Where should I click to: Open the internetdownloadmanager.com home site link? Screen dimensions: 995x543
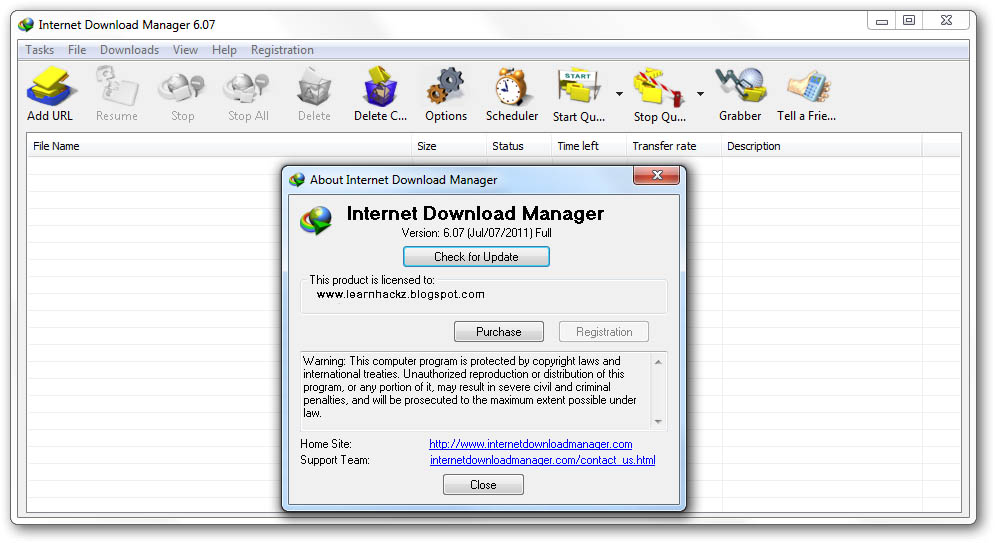pos(530,444)
